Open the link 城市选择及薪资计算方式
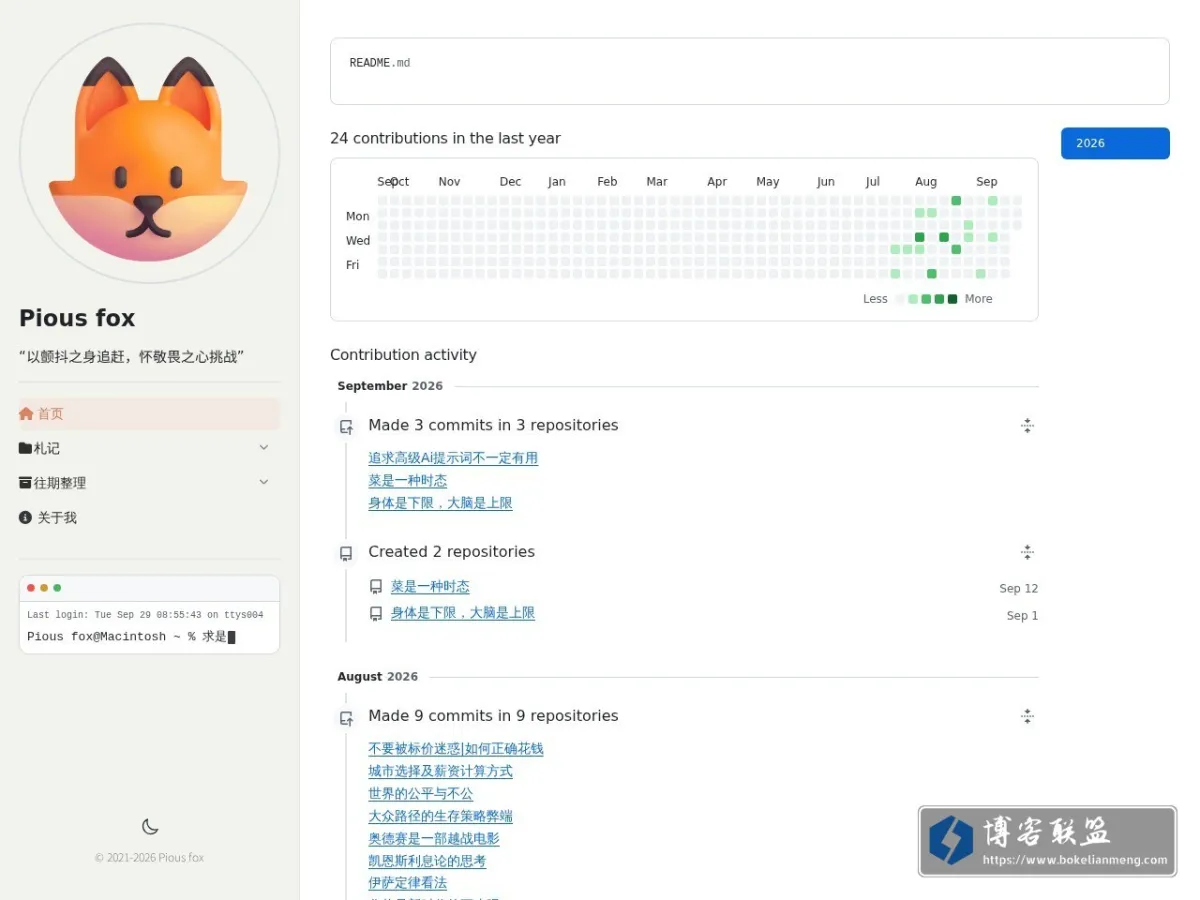The width and height of the screenshot is (1200, 900). click(440, 771)
